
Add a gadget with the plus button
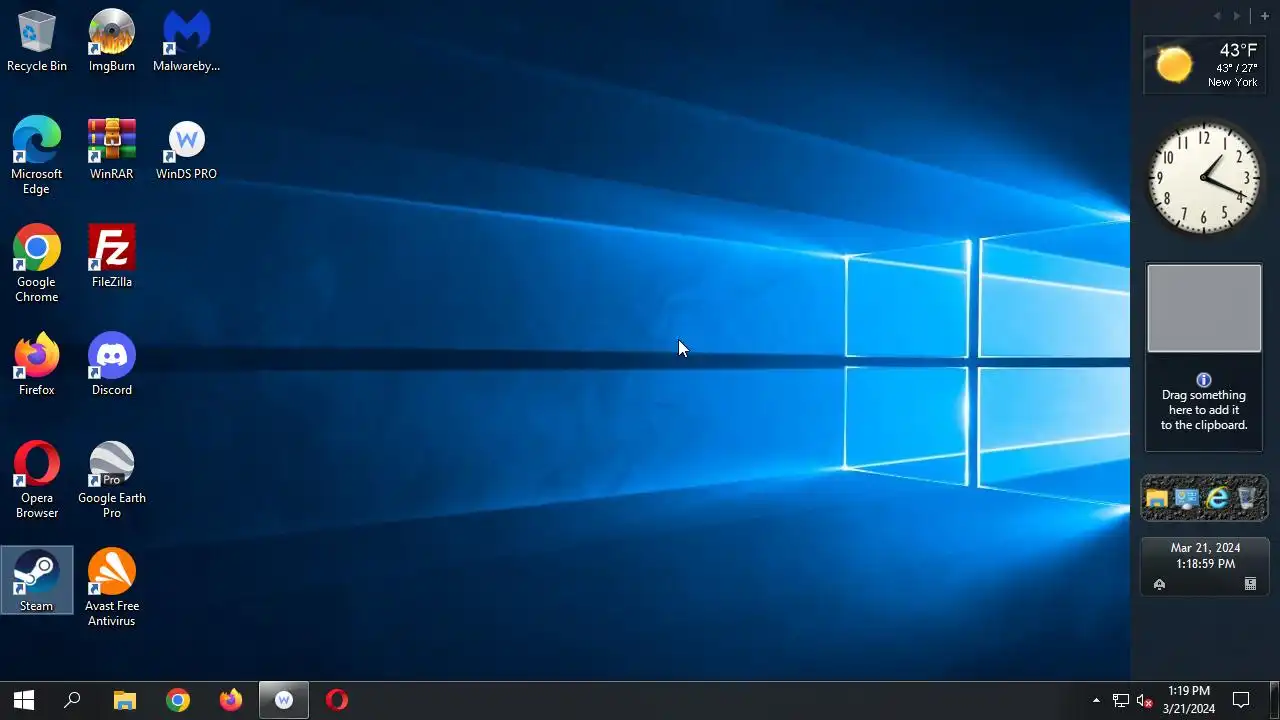click(1264, 16)
